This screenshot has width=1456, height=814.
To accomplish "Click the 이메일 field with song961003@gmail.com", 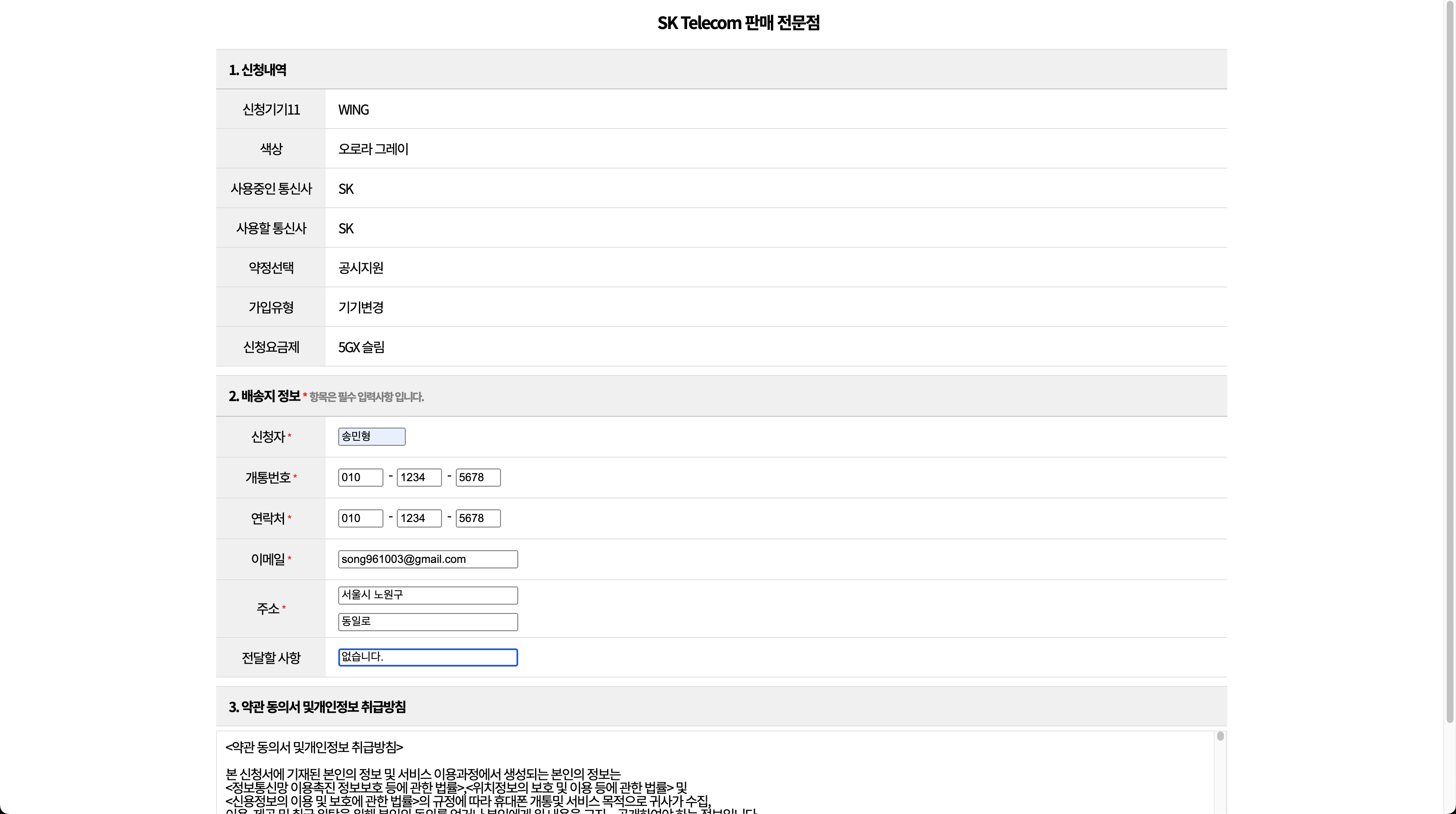I will (x=428, y=559).
